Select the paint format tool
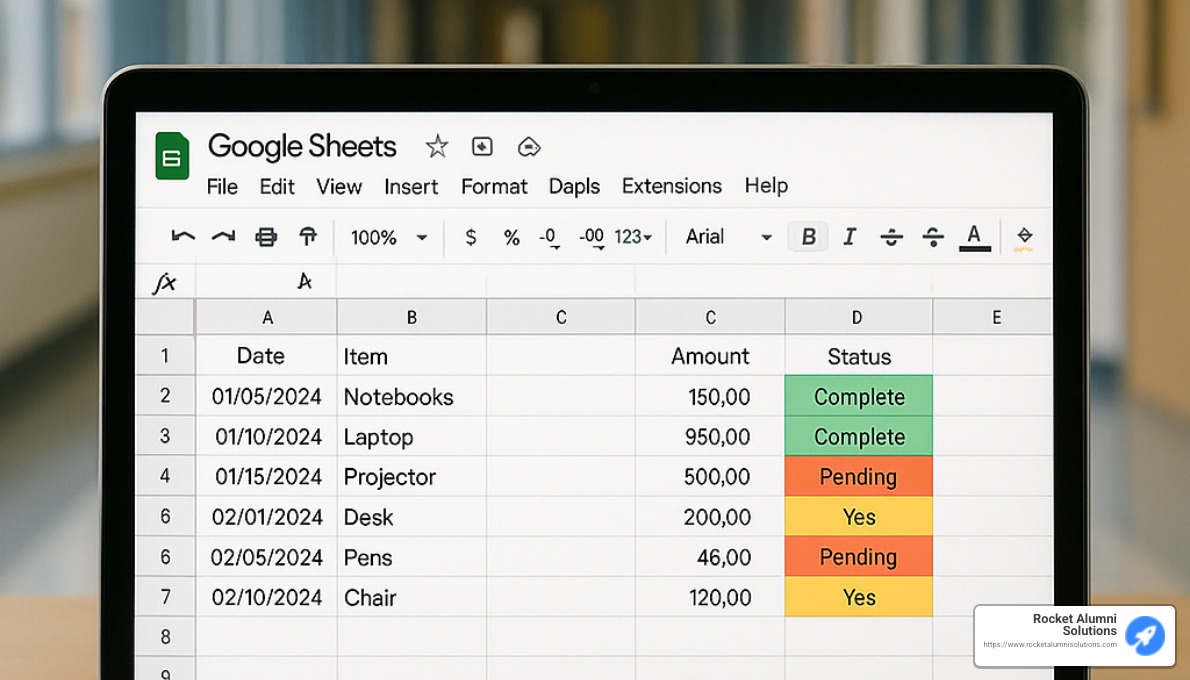Screen dimensions: 1190x680 [x=307, y=237]
